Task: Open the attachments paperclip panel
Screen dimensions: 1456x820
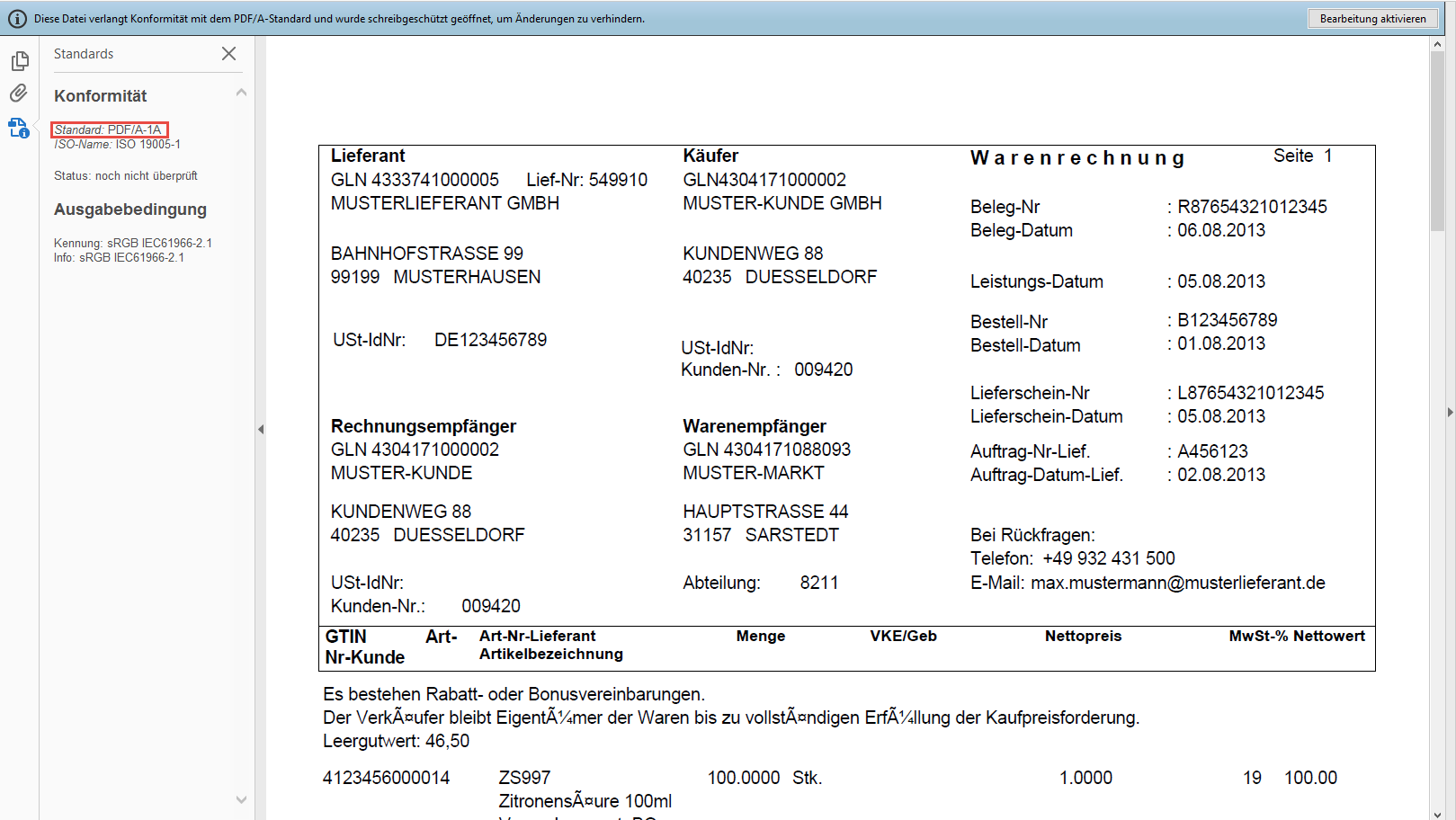Action: coord(19,94)
